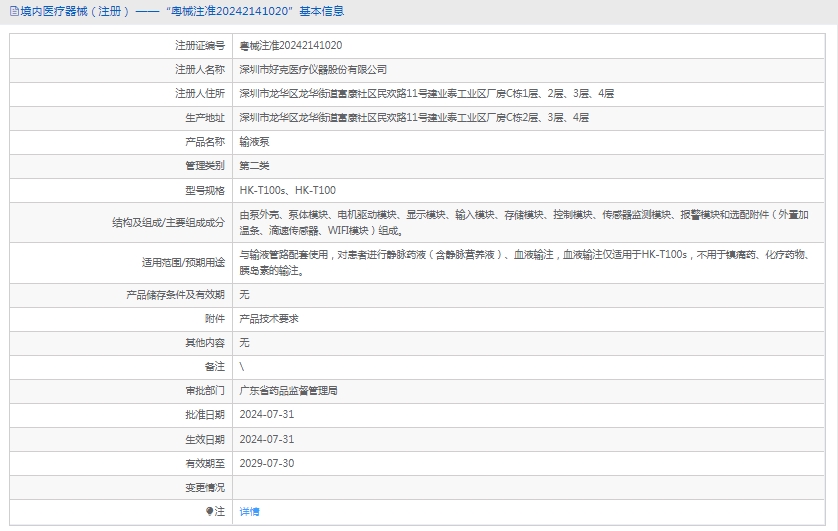The height and width of the screenshot is (531, 838).
Task: Click registrant name 深圳市好克医疗仪器股份有限公司
Action: 313,70
